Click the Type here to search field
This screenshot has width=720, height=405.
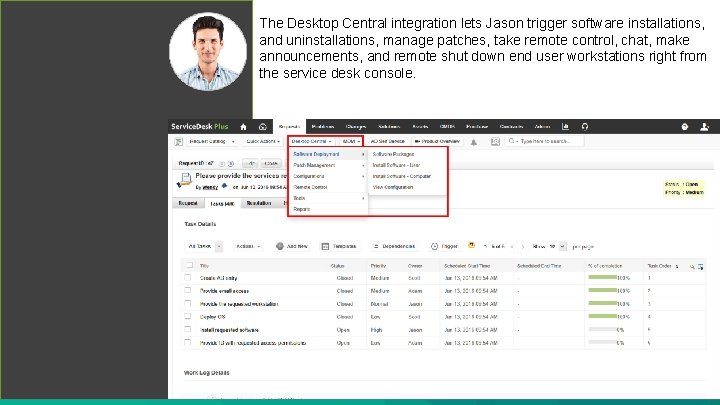(545, 141)
